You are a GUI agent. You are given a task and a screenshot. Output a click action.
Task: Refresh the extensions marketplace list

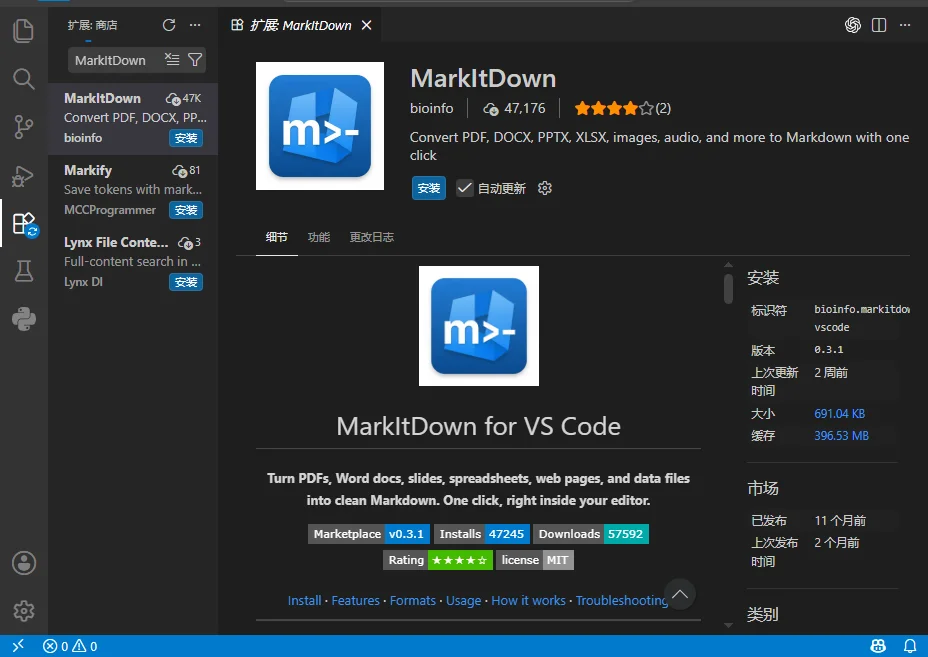click(x=169, y=25)
